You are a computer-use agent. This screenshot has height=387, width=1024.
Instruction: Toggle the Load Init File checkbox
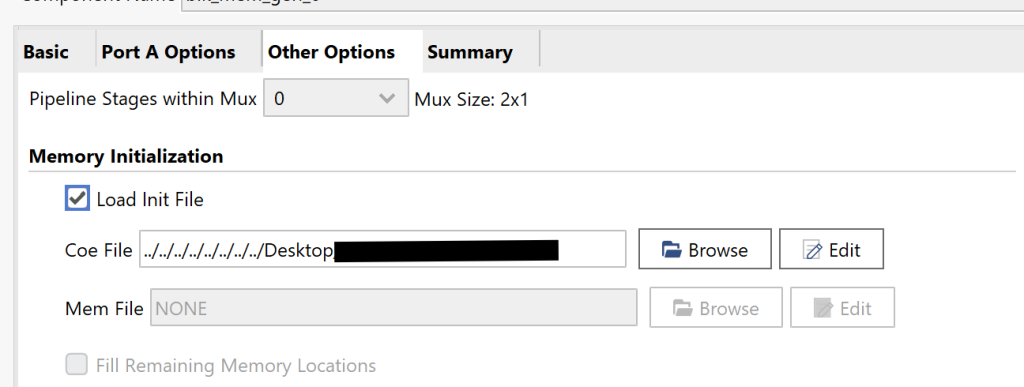[x=77, y=198]
